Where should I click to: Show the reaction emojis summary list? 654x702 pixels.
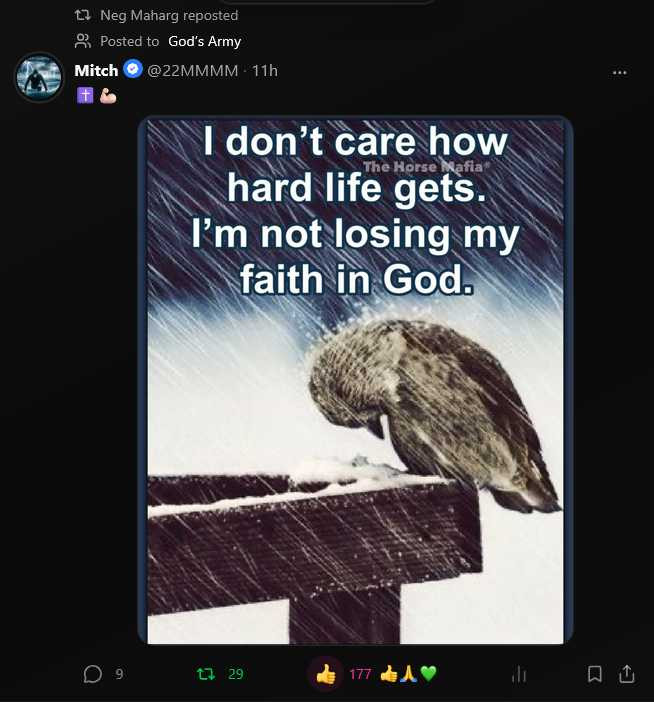click(408, 674)
